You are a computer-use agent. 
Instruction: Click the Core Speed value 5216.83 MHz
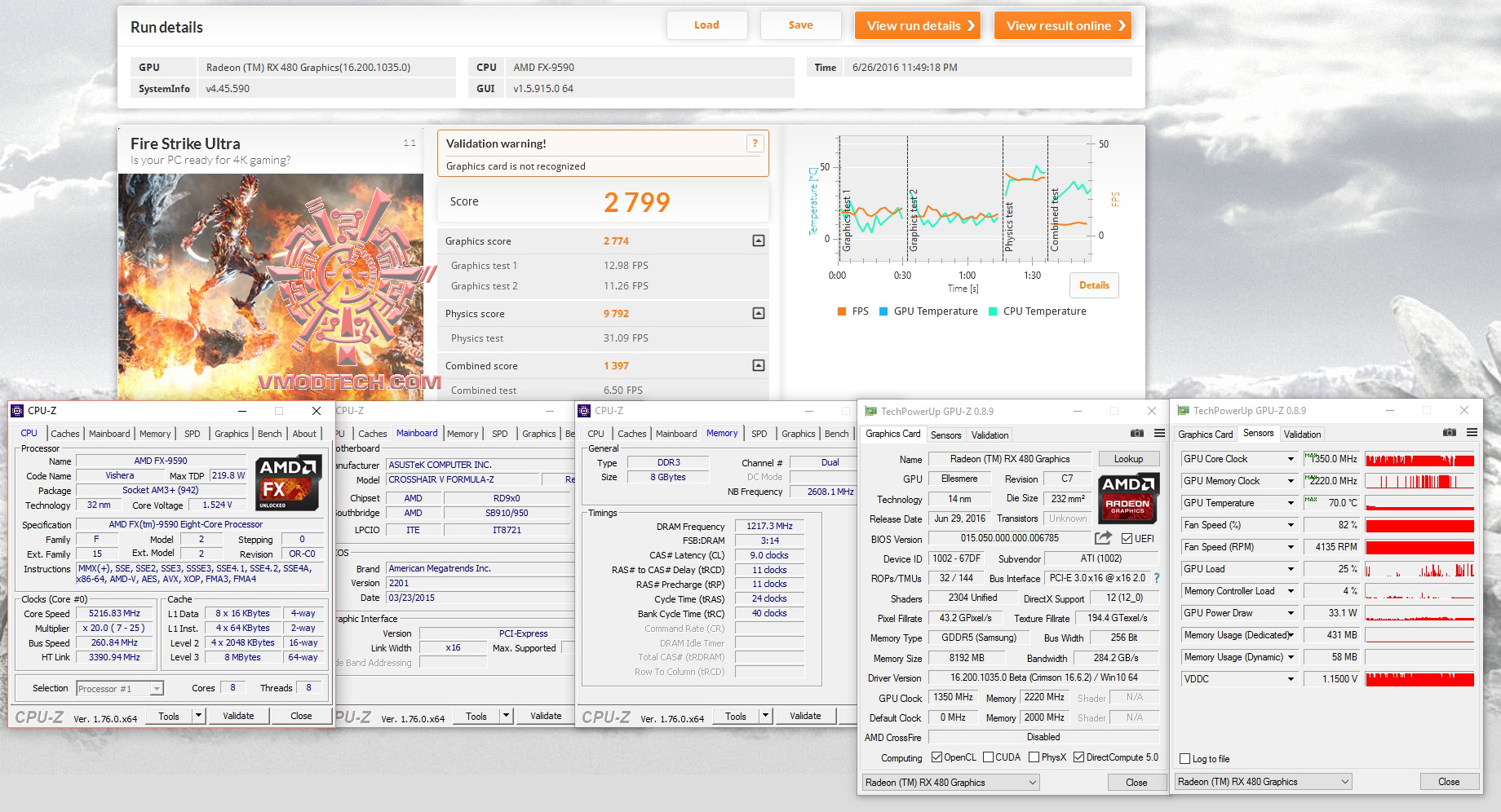click(114, 614)
